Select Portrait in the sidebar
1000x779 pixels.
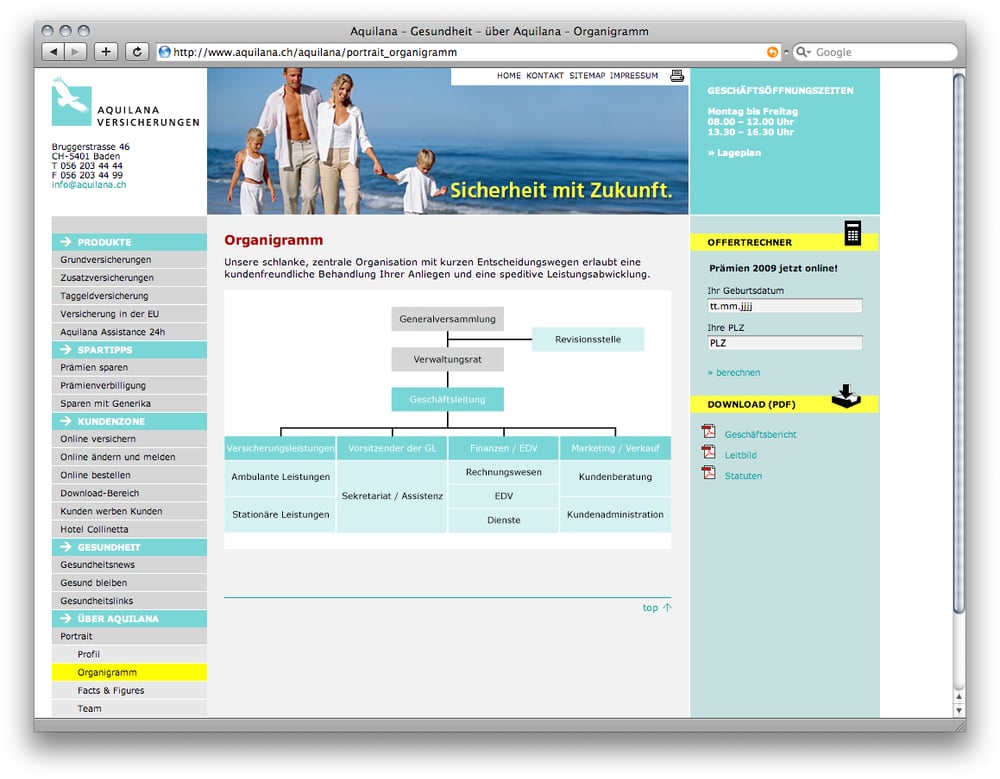tap(129, 636)
